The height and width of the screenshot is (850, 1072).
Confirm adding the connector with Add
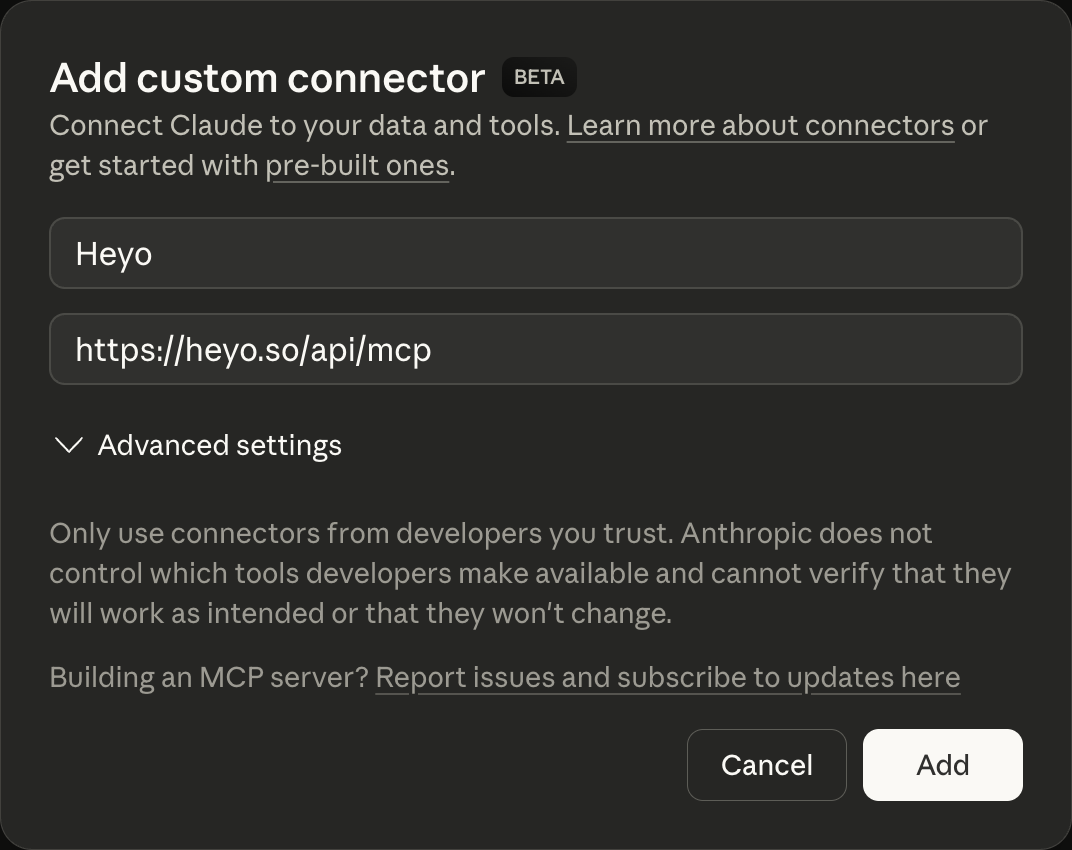(x=942, y=765)
